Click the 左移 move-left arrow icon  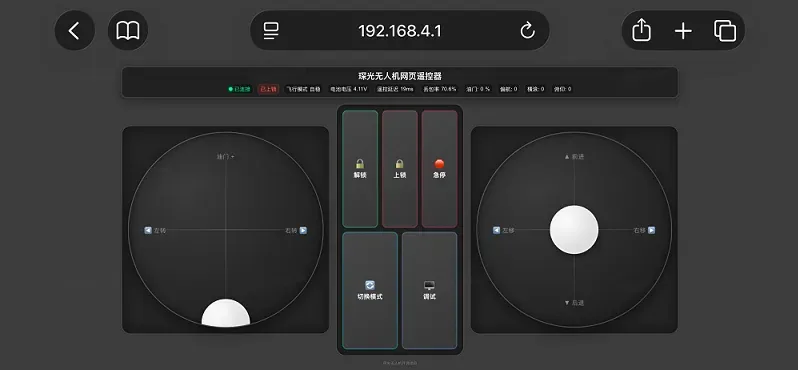point(497,231)
